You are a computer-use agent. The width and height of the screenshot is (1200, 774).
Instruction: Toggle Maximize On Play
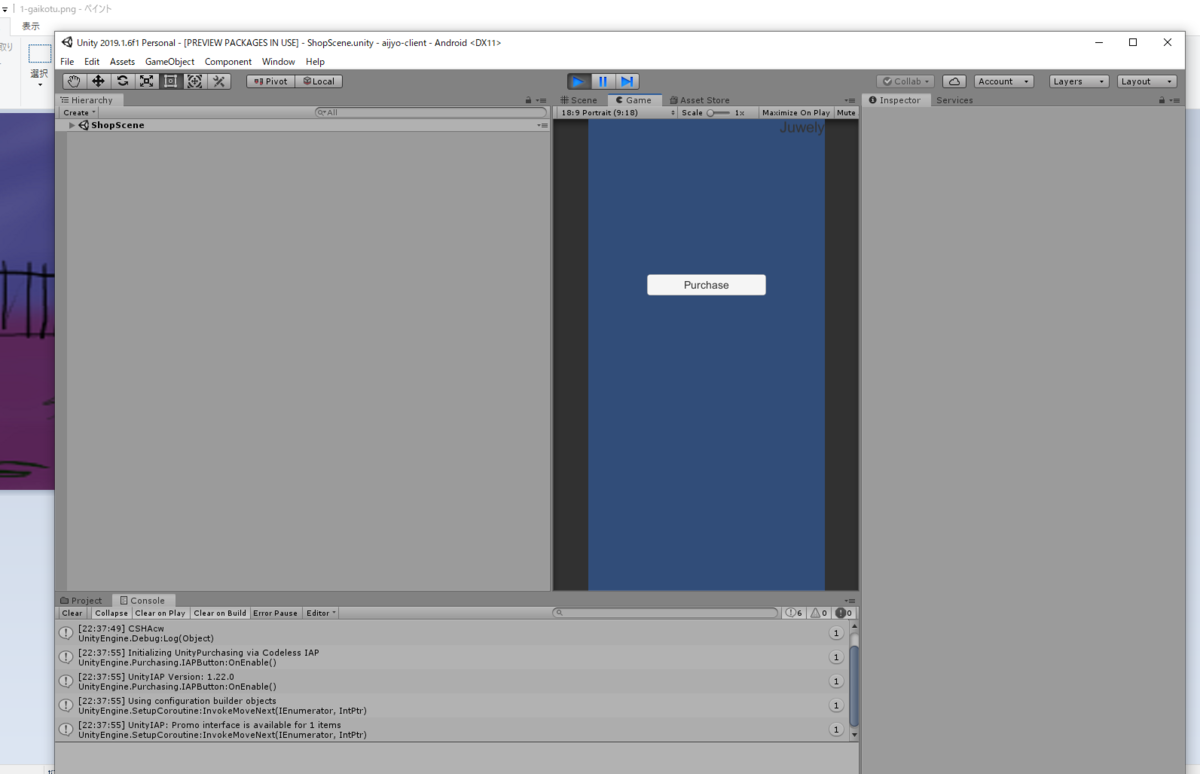tap(796, 113)
